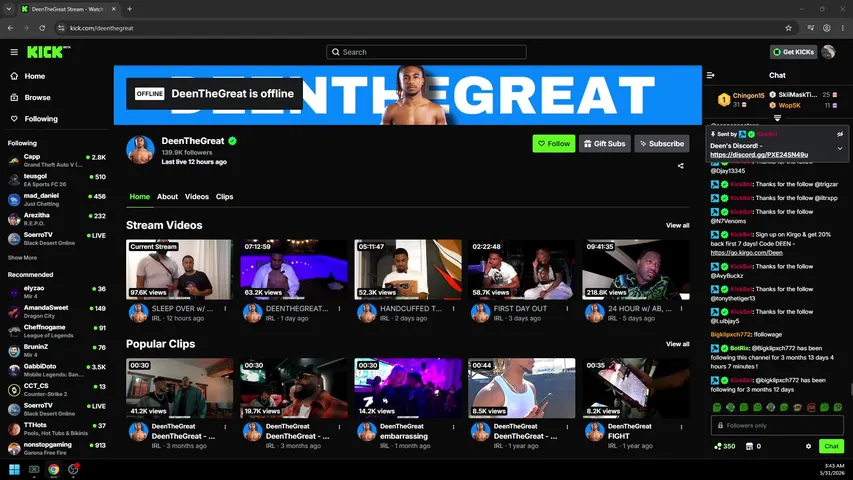Open the hamburger sidebar menu
The height and width of the screenshot is (480, 853).
pyautogui.click(x=14, y=52)
